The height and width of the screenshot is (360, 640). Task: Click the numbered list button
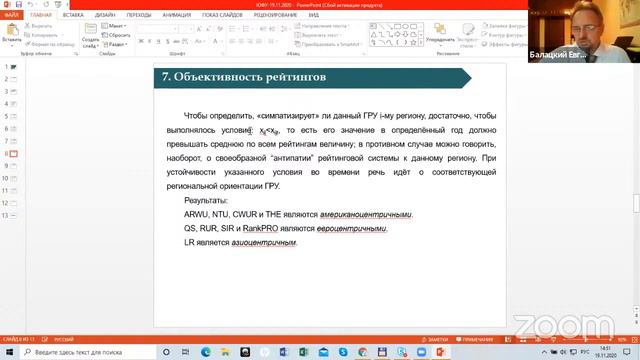pos(246,29)
